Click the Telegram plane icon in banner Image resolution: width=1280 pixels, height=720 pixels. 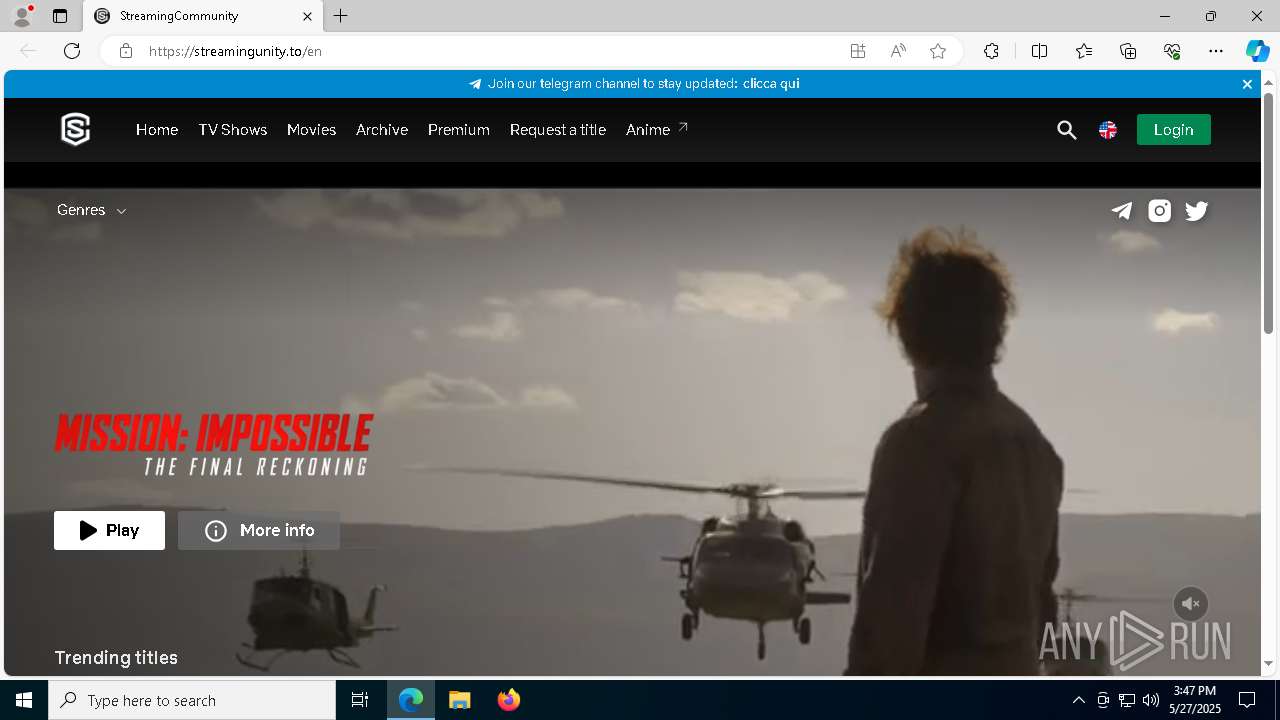click(475, 84)
